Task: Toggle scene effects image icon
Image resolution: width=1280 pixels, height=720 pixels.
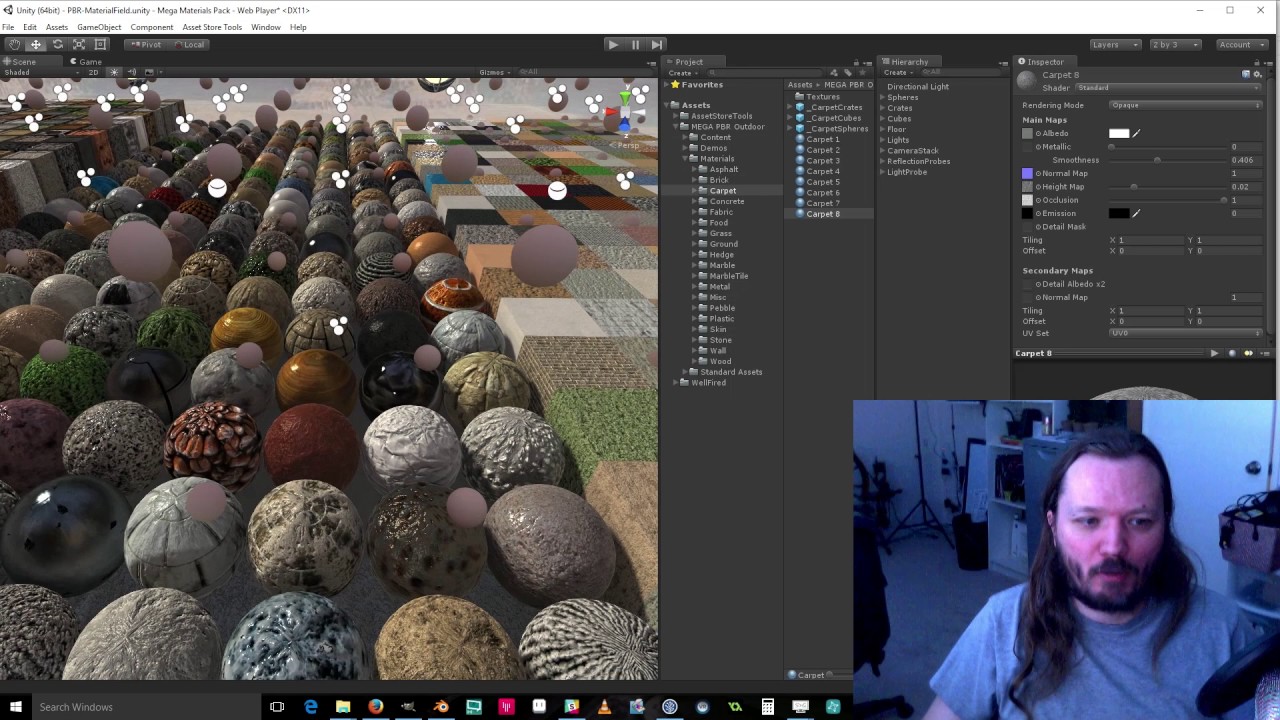Action: point(149,72)
